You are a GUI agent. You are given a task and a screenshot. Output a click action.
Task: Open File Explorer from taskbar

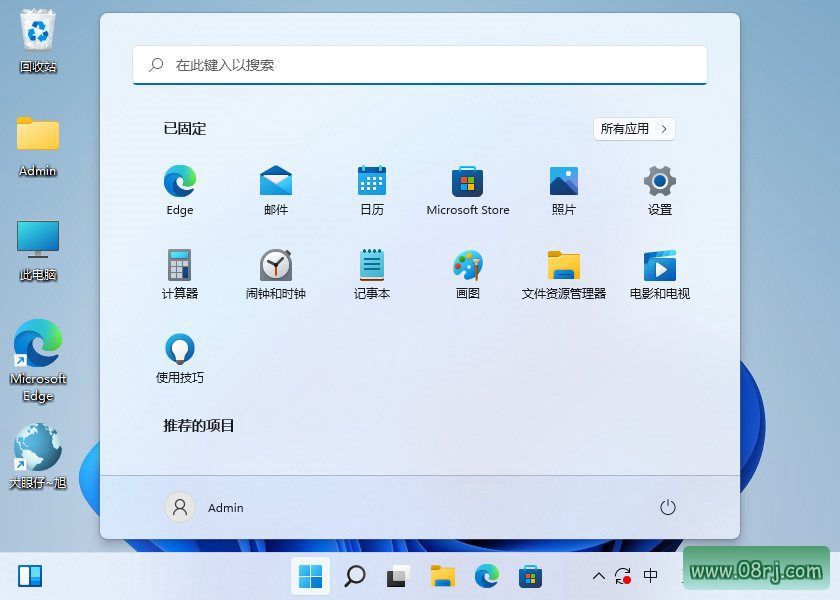[x=442, y=576]
